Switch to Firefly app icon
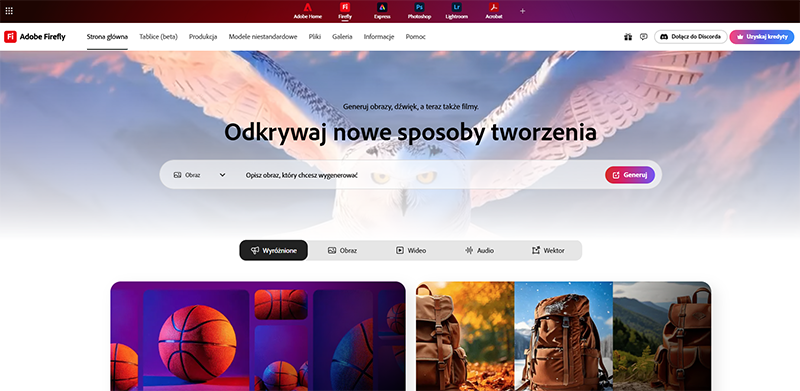The image size is (800, 391). tap(345, 11)
